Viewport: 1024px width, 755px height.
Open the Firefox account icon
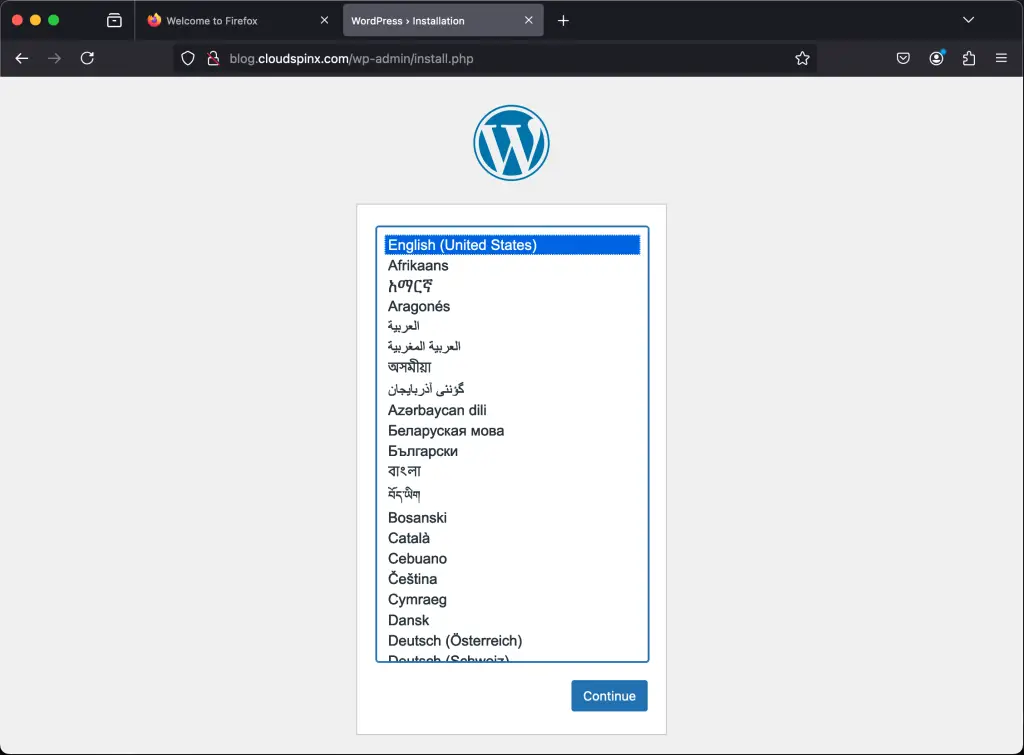tap(936, 58)
